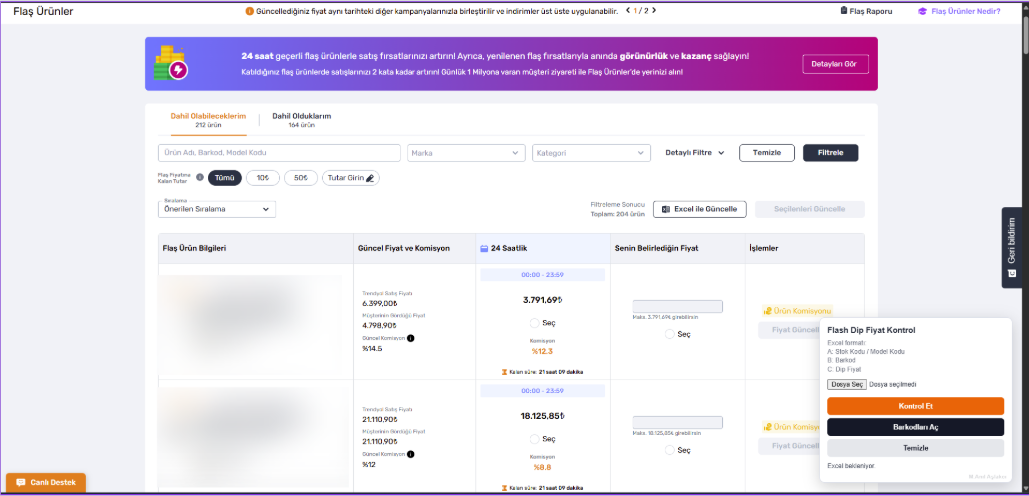This screenshot has width=1029, height=496.
Task: Open the Önerilen Sıralama sort dropdown
Action: (217, 209)
